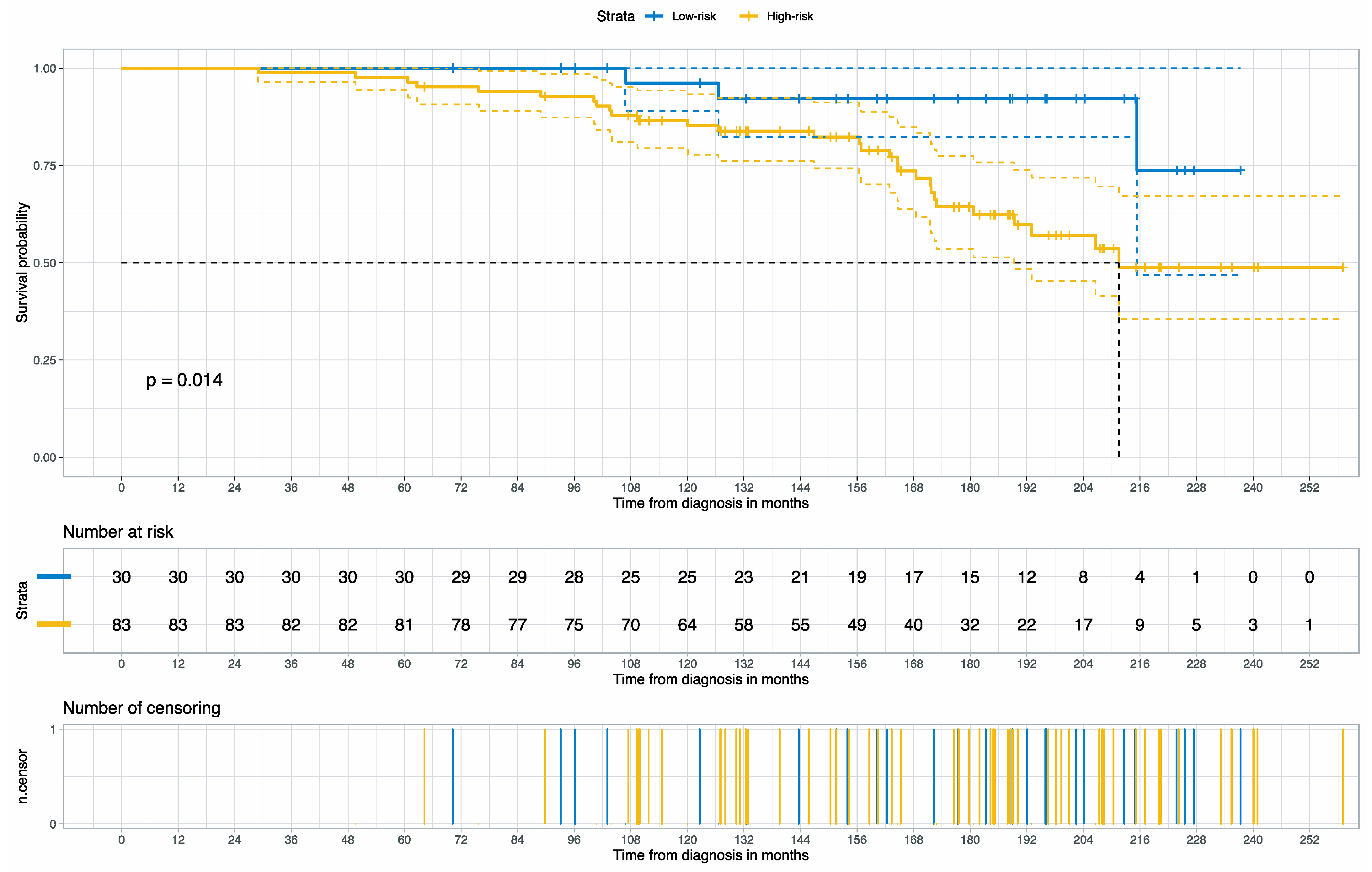This screenshot has width=1372, height=872.
Task: Click the n.censor axis label
Action: coord(23,776)
